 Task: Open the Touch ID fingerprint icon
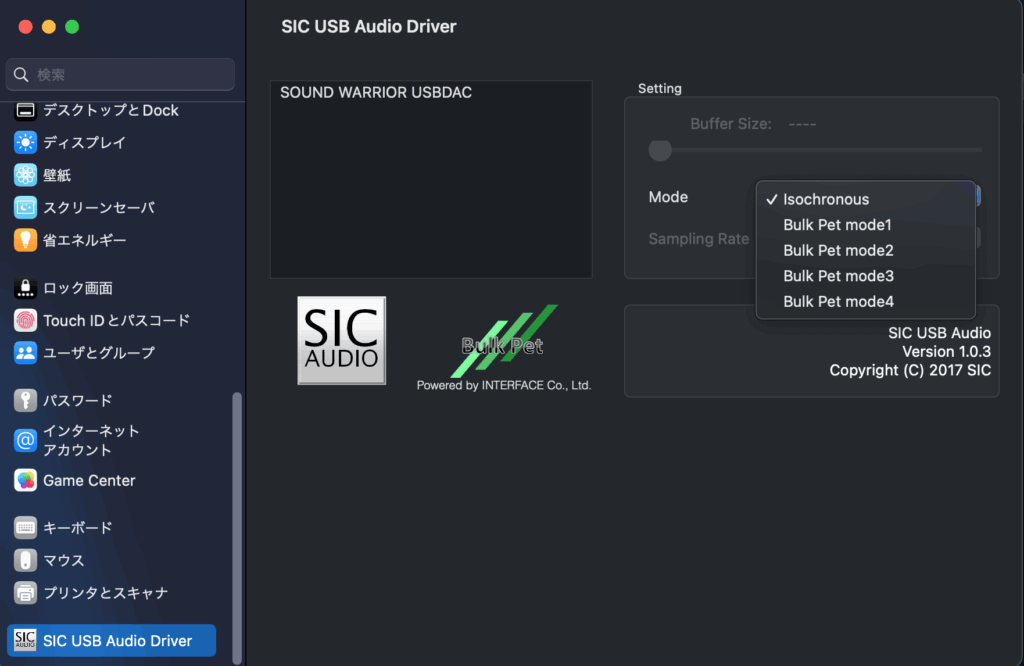25,321
